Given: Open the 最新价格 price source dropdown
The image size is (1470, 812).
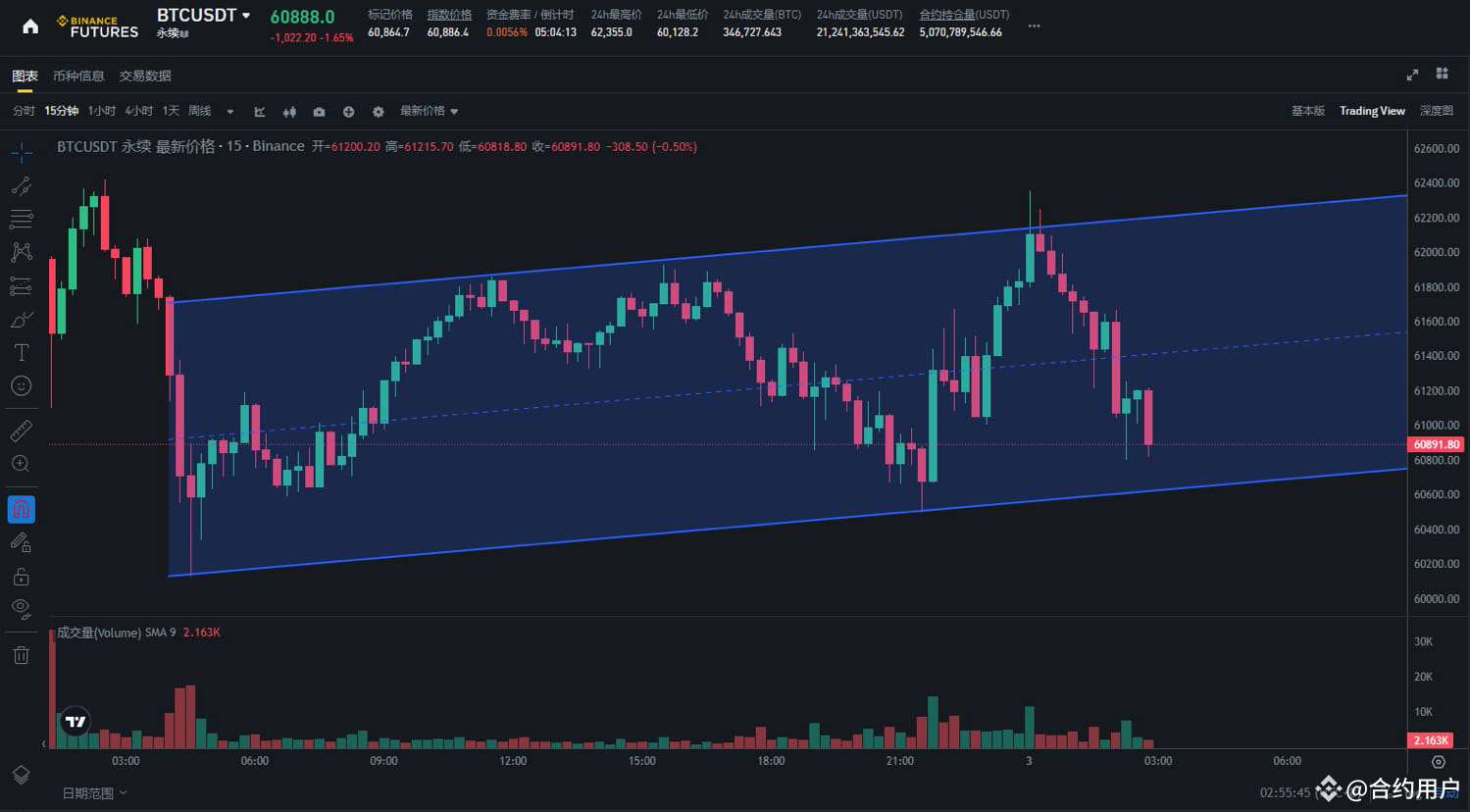Looking at the screenshot, I should (430, 111).
